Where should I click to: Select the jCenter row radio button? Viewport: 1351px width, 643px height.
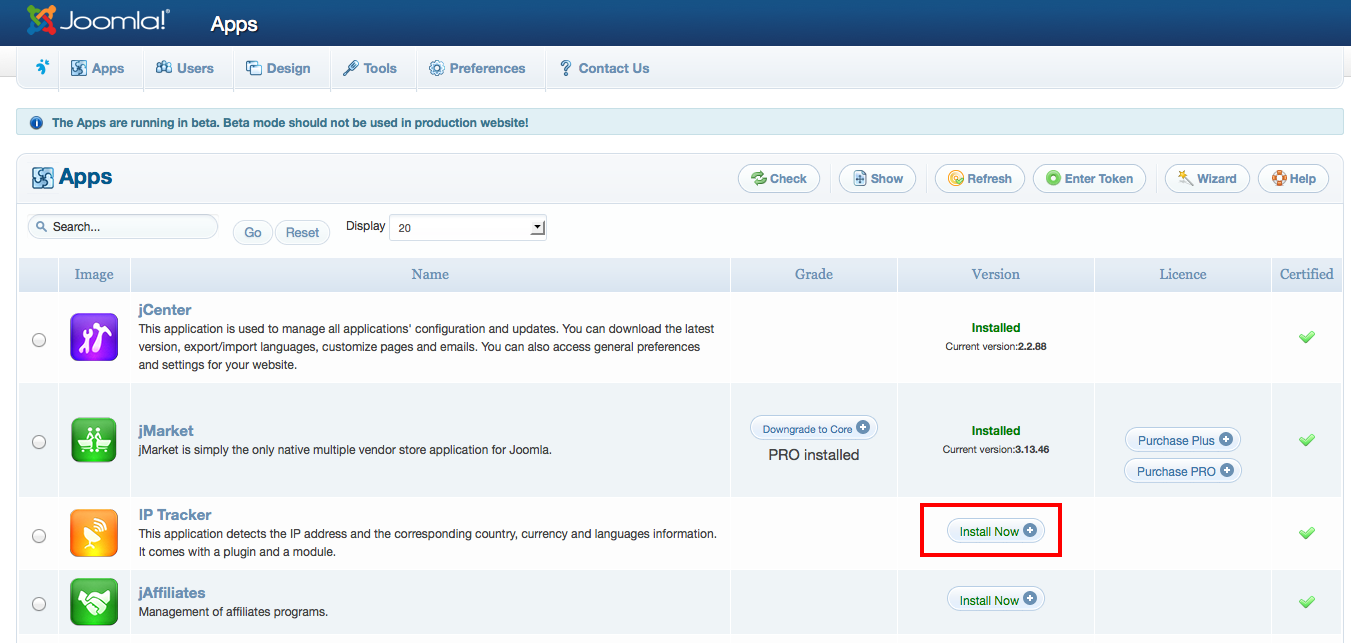coord(39,340)
